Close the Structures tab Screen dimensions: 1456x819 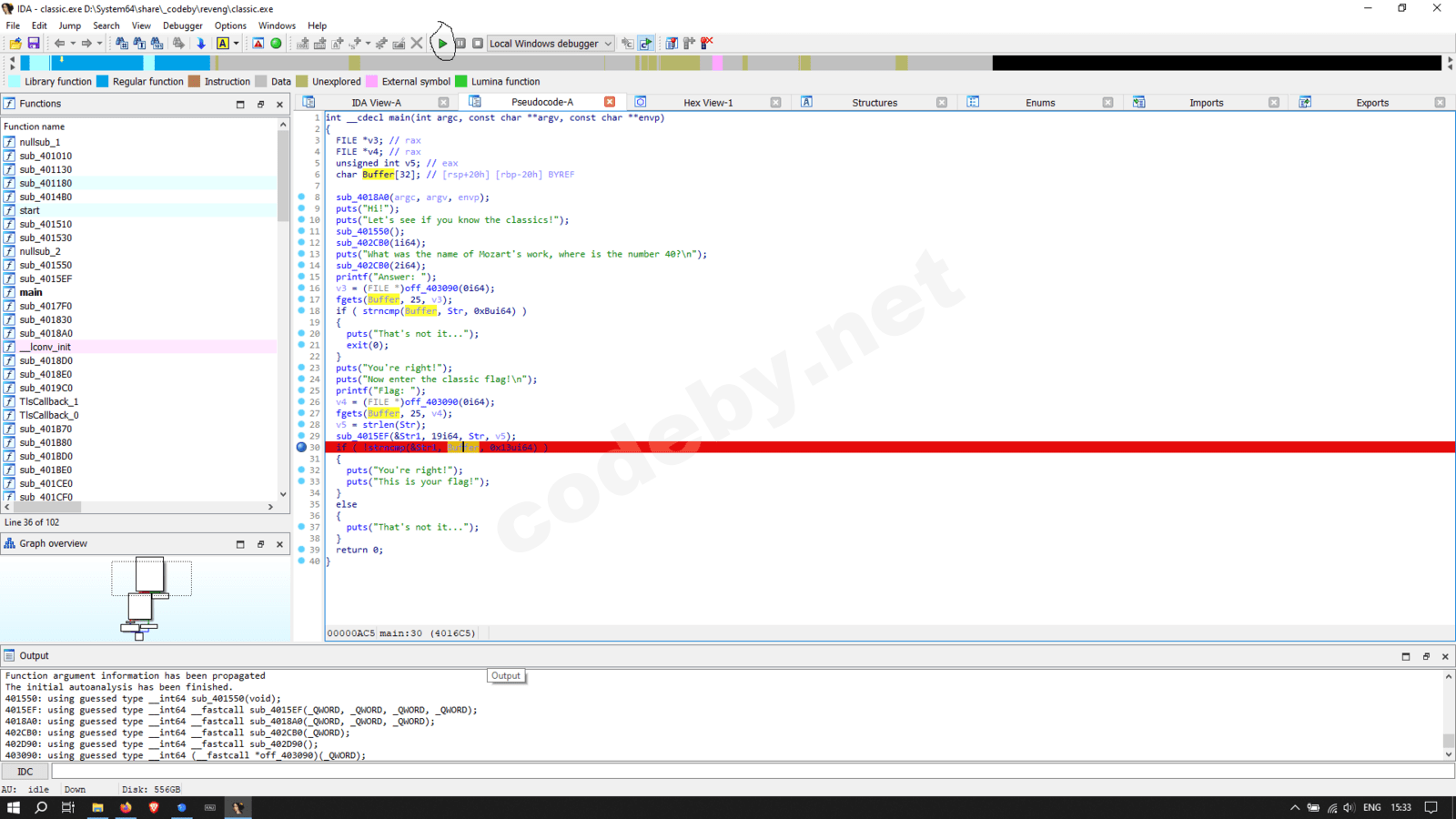(x=942, y=103)
